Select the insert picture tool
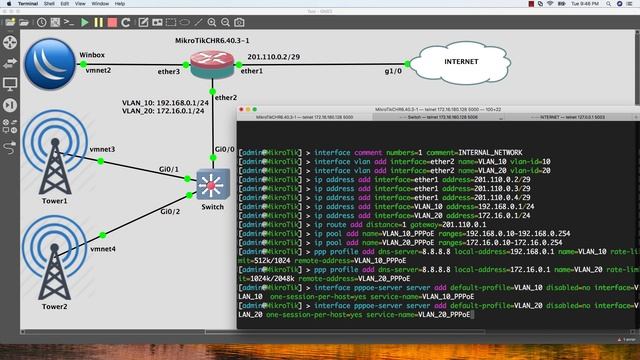Screen dimensions: 640x360 (x=157, y=22)
